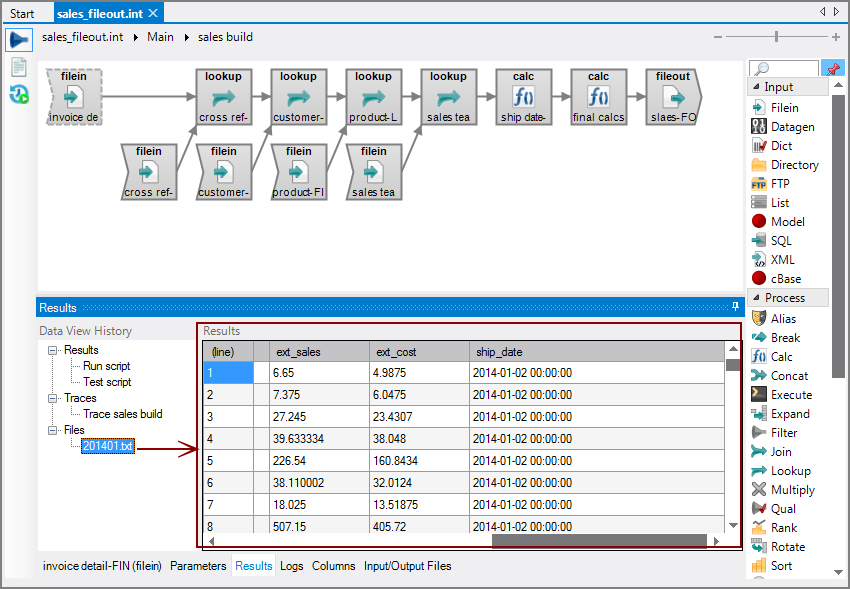Screen dimensions: 850x589
Task: Choose the Lookup process node in palette
Action: 790,471
